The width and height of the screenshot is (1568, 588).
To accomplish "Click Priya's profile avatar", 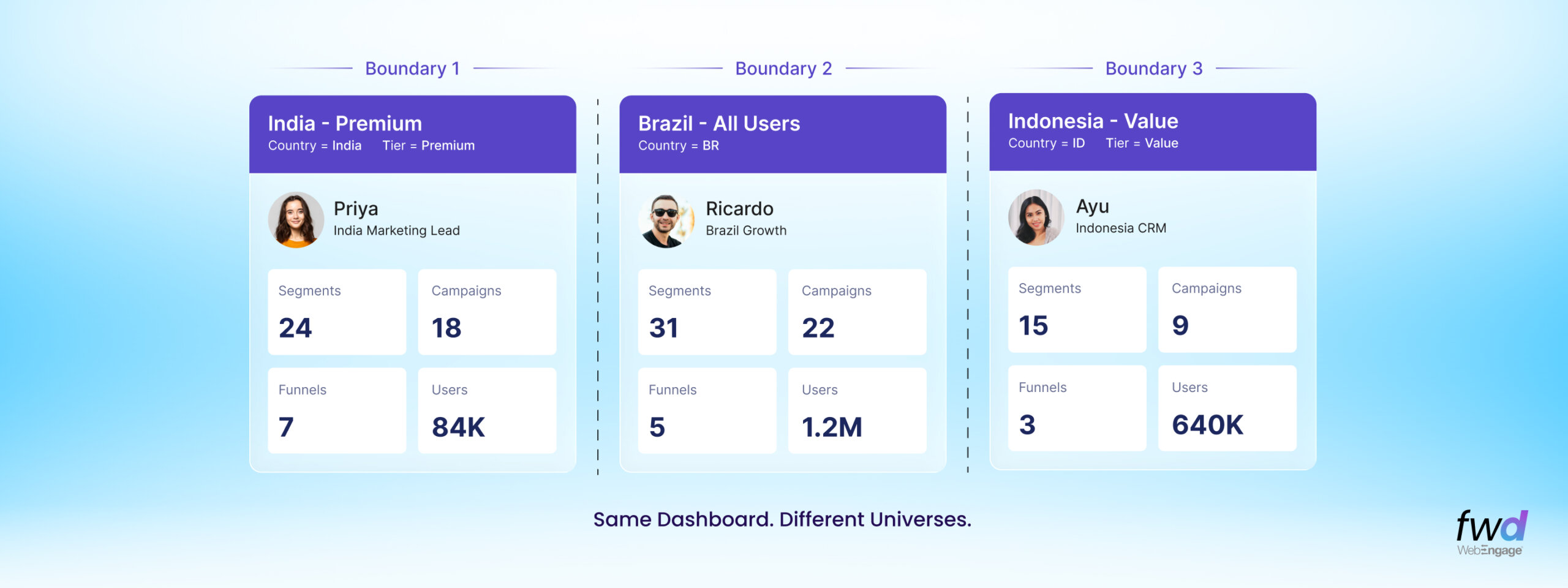I will point(296,220).
